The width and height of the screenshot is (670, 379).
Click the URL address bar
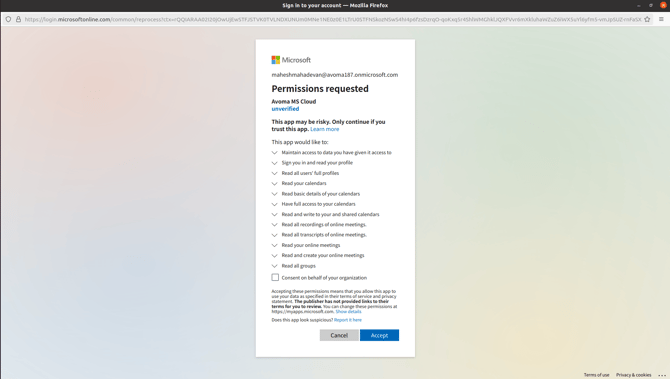pos(332,19)
